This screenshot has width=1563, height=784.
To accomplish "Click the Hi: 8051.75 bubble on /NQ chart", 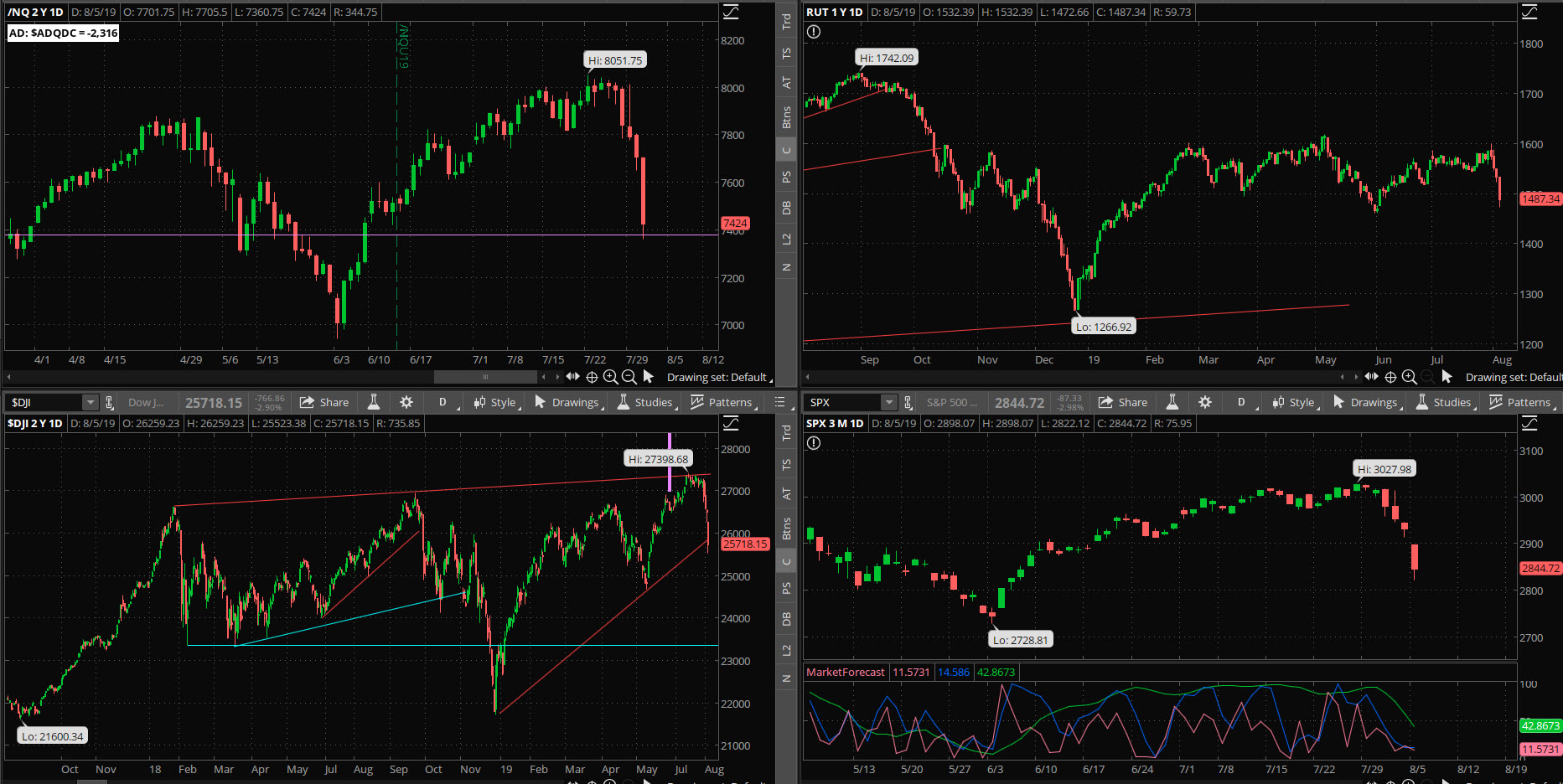I will 615,60.
